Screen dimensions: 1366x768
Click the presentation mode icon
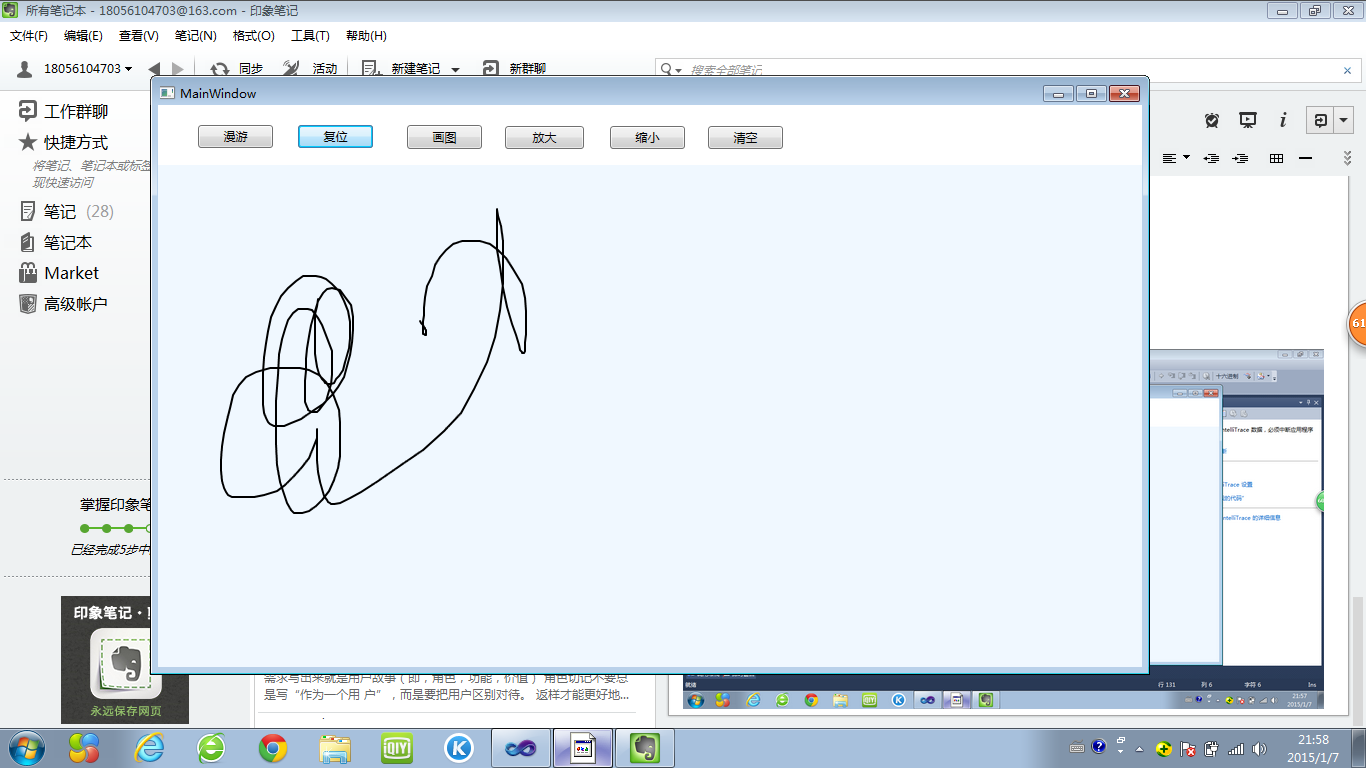pos(1247,120)
